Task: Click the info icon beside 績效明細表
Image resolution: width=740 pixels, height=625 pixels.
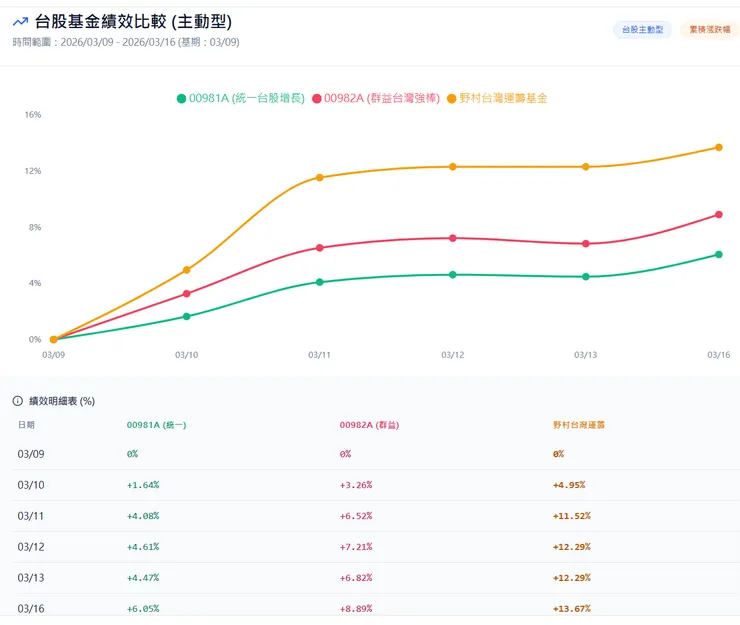Action: pyautogui.click(x=17, y=401)
